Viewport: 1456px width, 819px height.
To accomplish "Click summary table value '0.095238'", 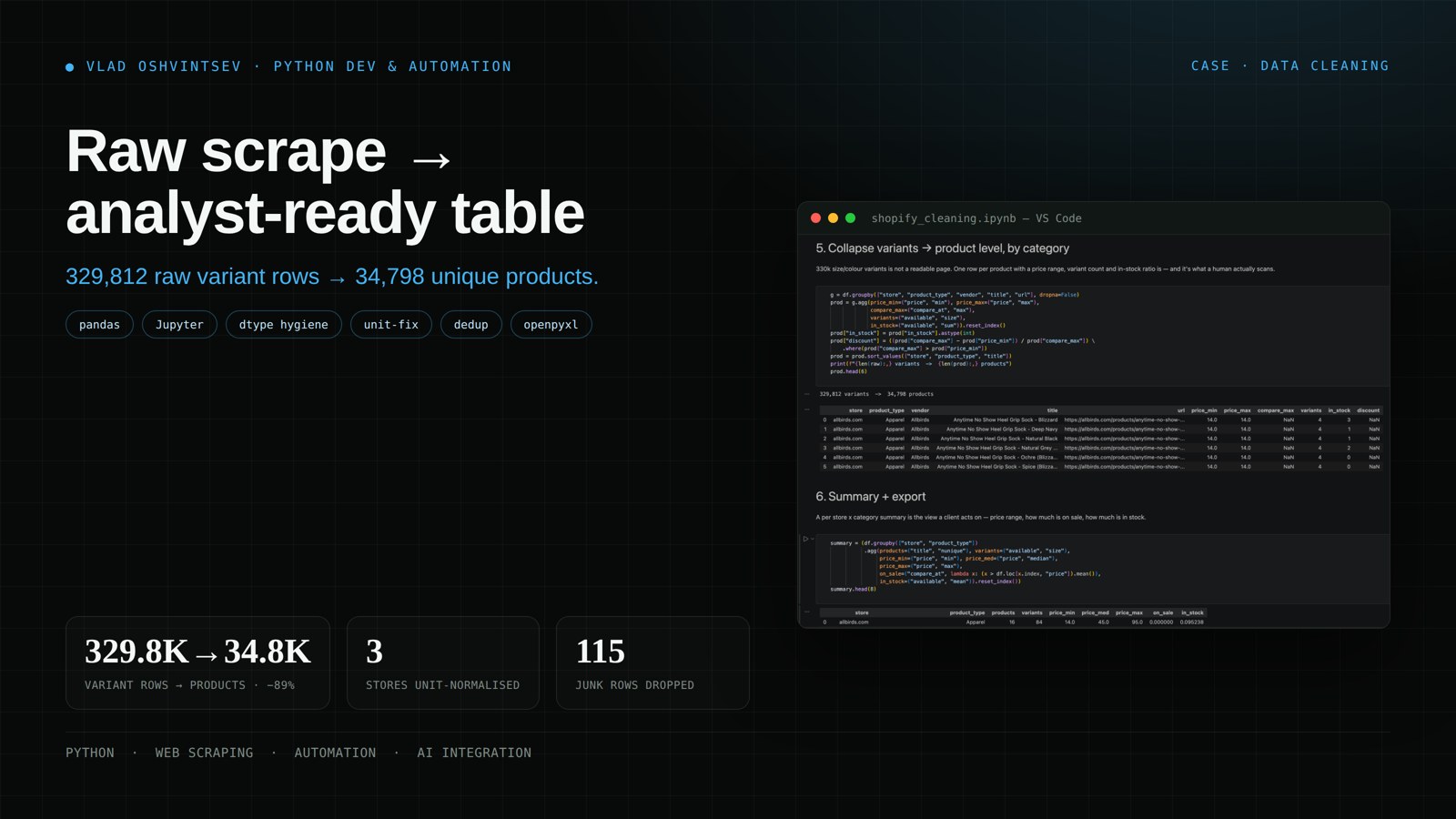I will 1192,622.
